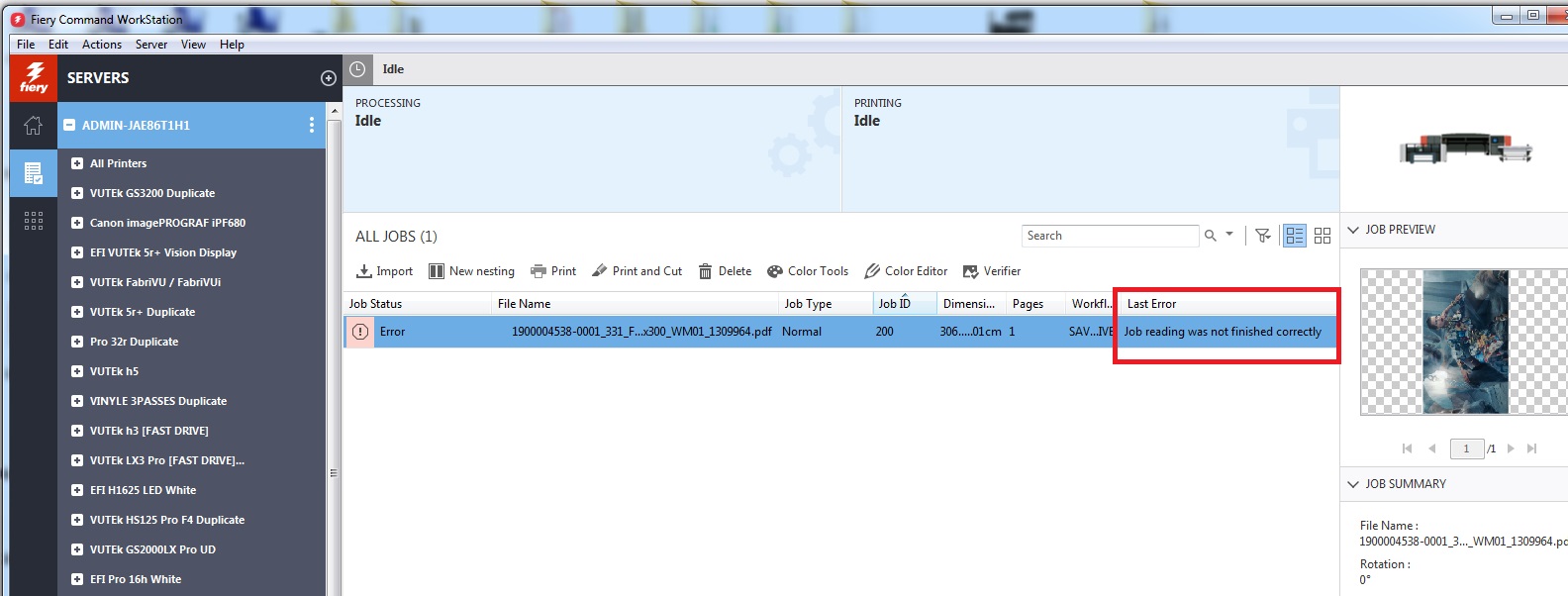This screenshot has width=1568, height=596.
Task: Click the preview page number field
Action: [x=1466, y=448]
